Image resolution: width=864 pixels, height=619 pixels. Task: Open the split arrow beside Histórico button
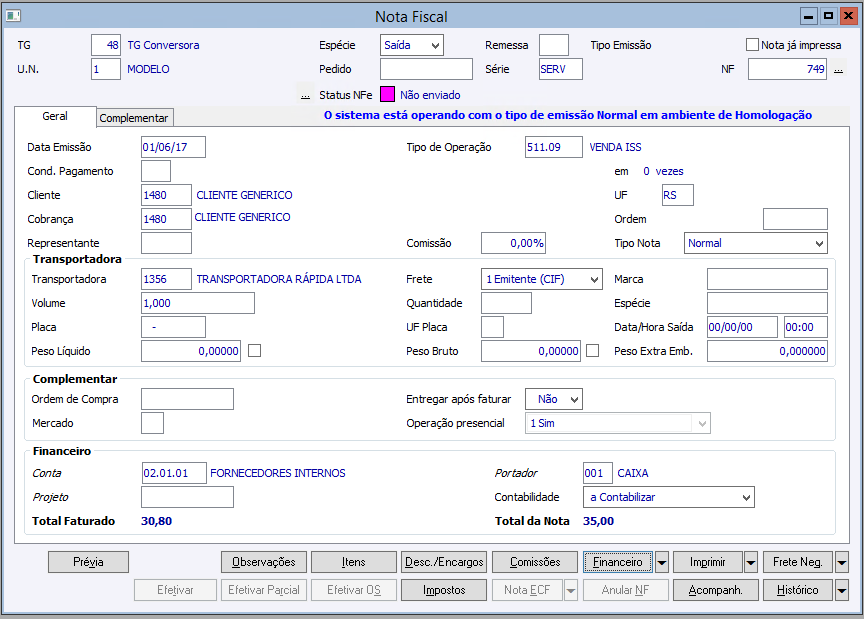(x=842, y=590)
